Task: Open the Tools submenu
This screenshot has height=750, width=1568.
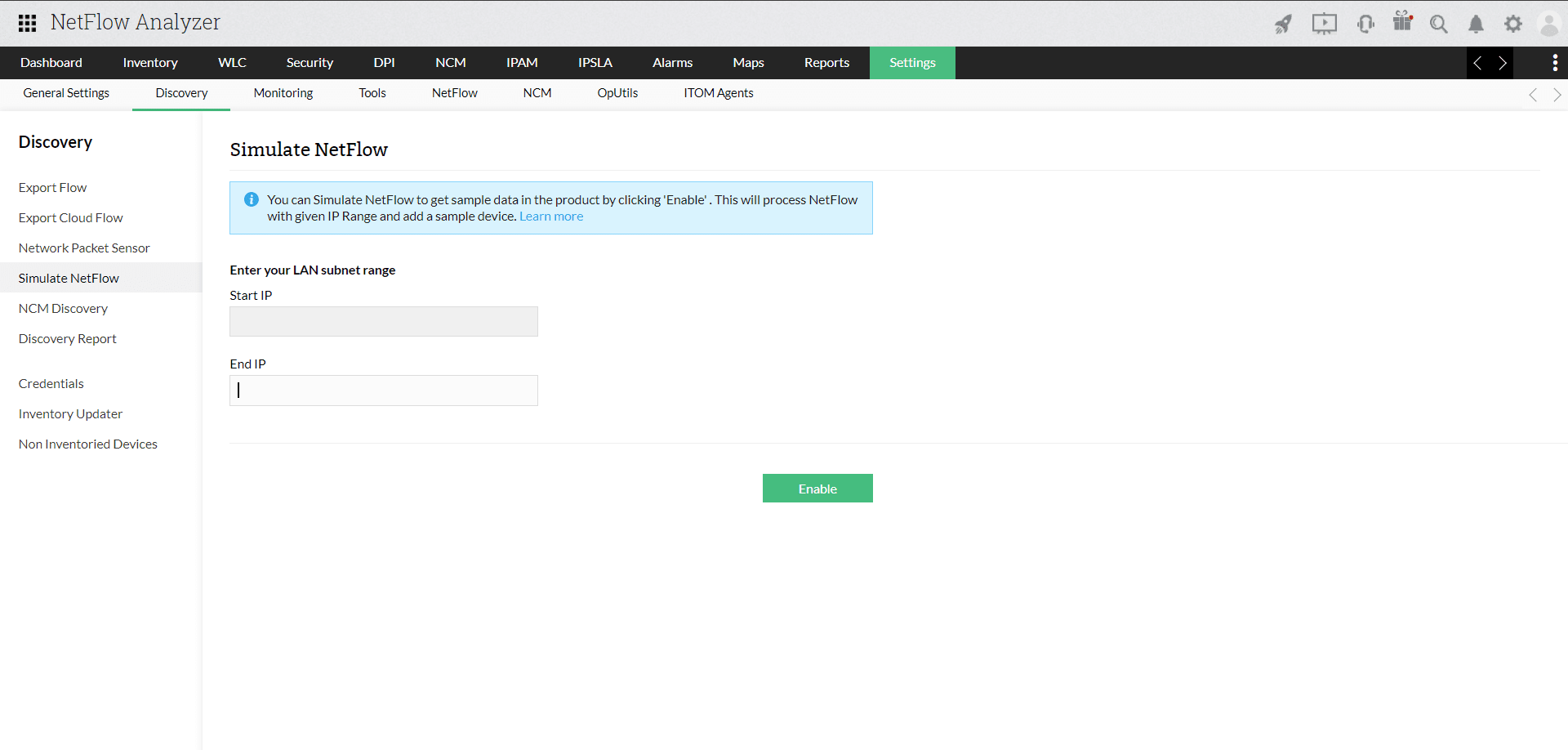Action: [372, 93]
